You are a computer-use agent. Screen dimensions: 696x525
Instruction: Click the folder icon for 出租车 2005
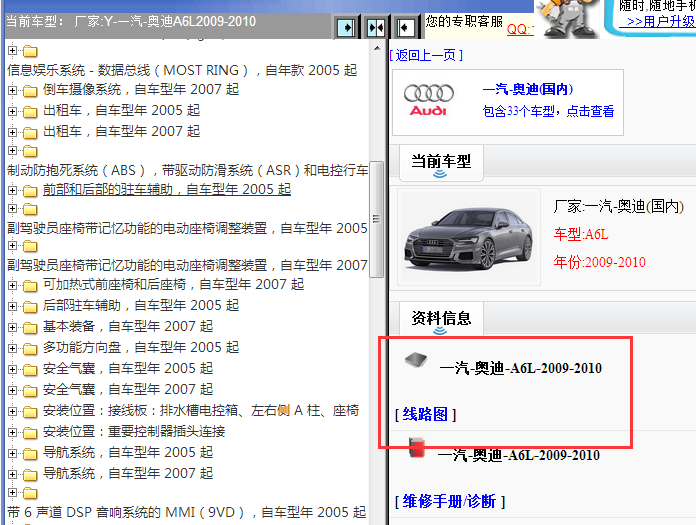tap(30, 111)
